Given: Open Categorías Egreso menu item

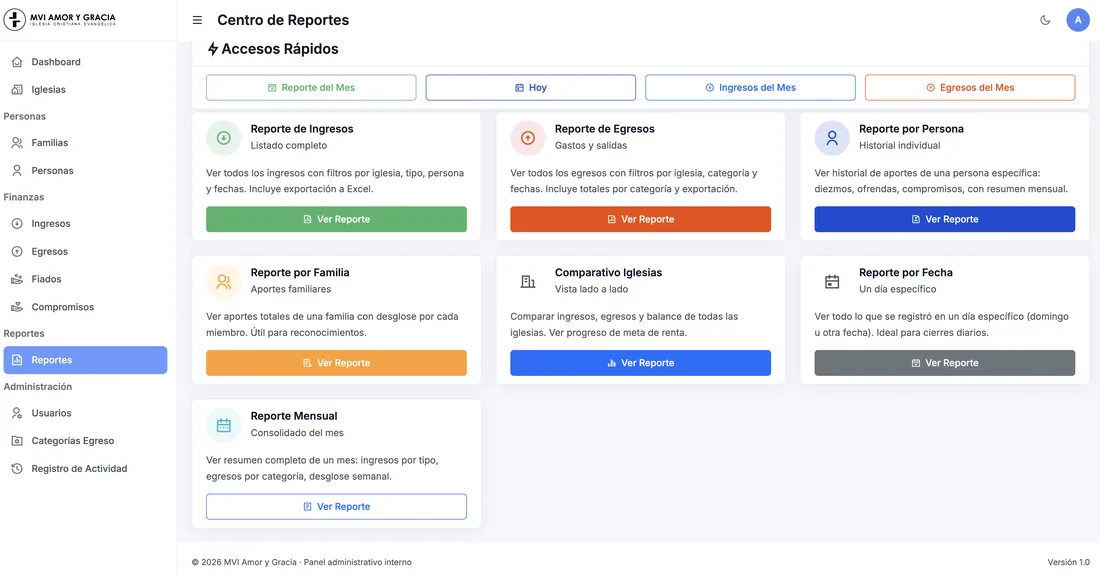Looking at the screenshot, I should click(86, 441).
